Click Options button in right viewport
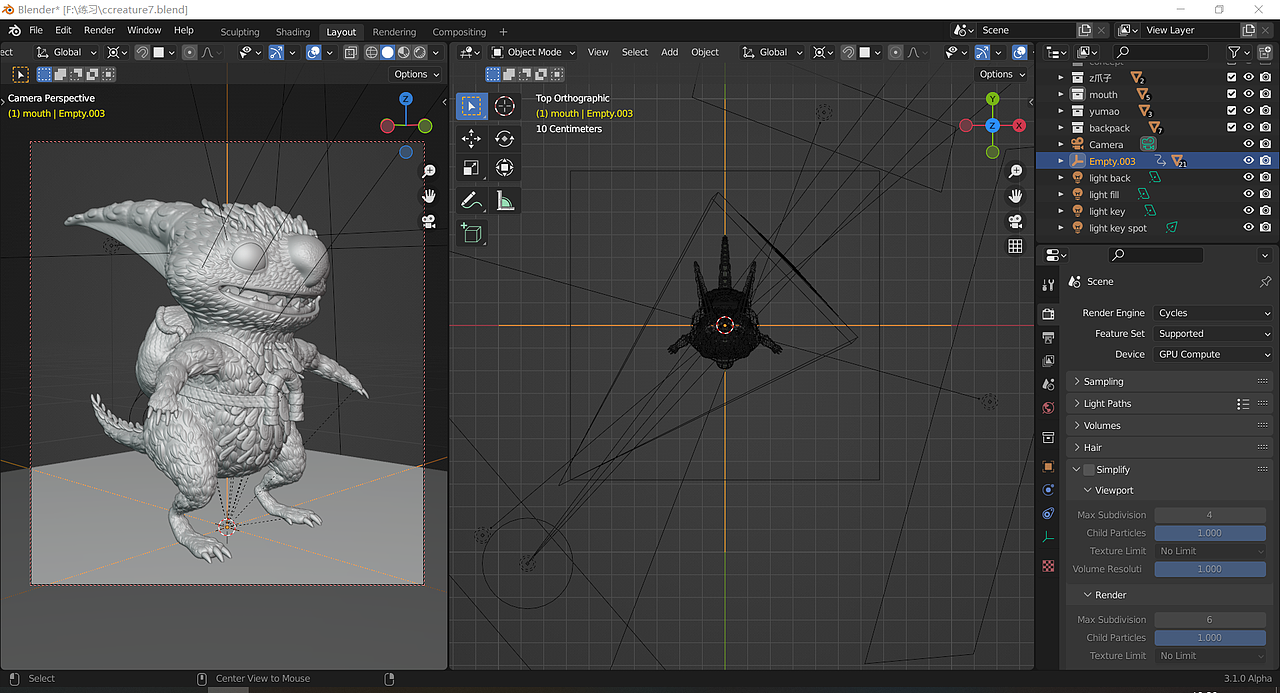This screenshot has height=693, width=1280. 1001,74
